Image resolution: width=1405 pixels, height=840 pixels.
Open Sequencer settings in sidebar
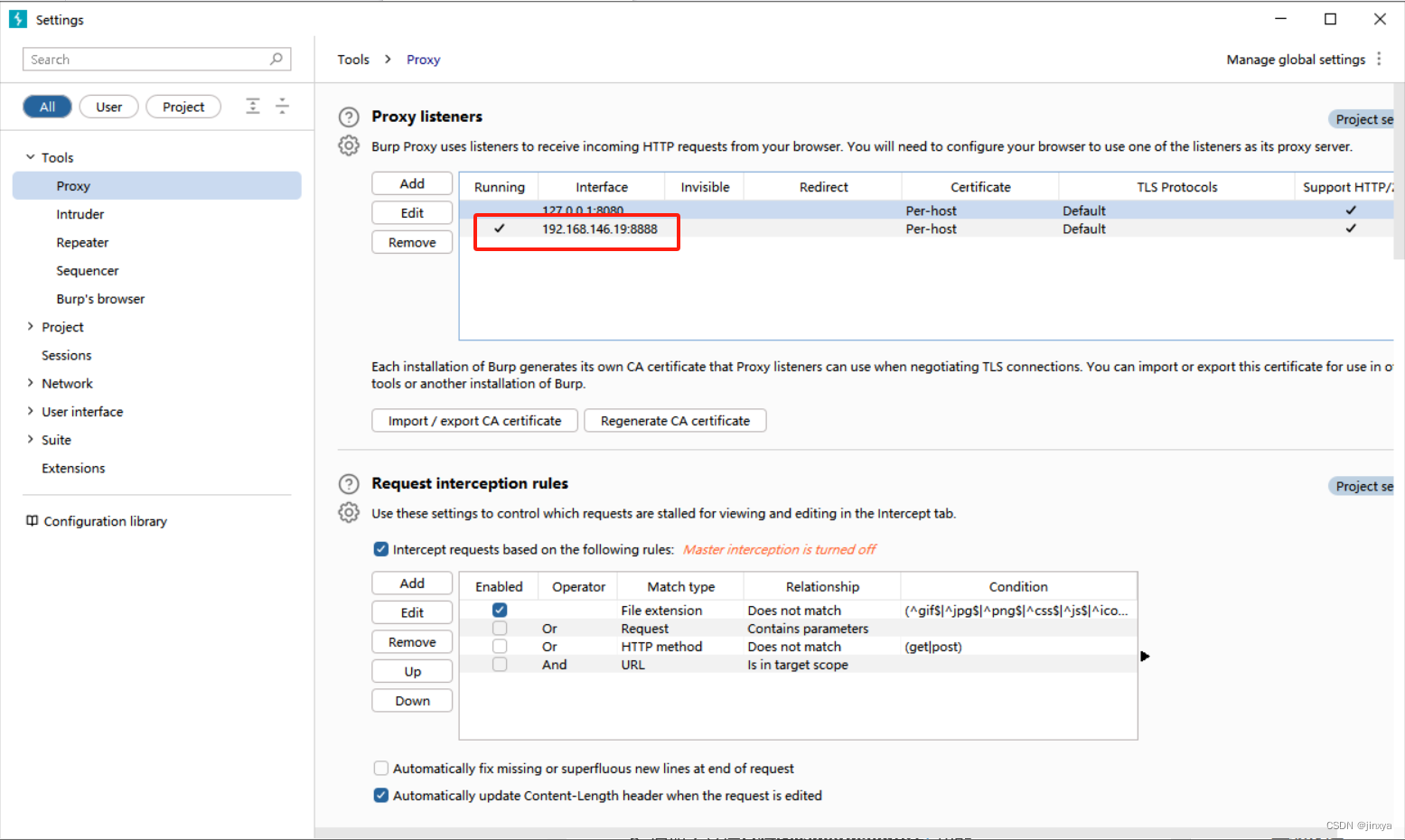[x=88, y=271]
